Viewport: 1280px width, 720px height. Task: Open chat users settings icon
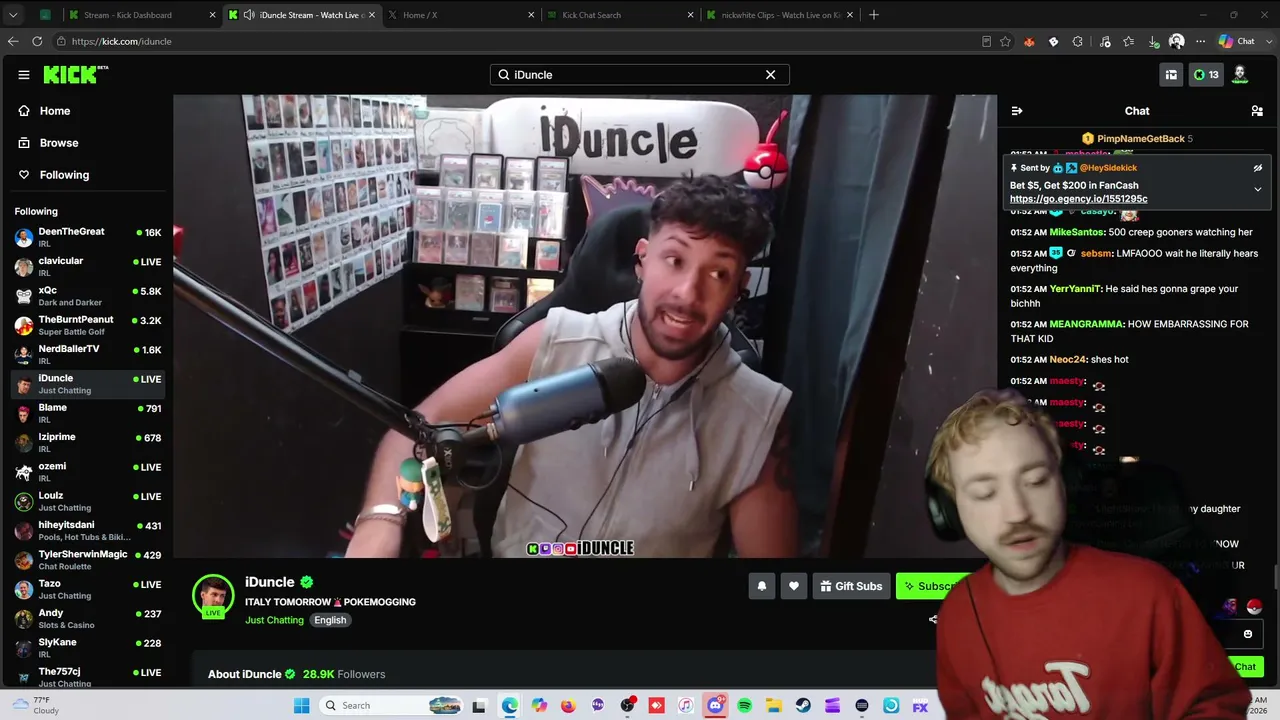coord(1257,111)
